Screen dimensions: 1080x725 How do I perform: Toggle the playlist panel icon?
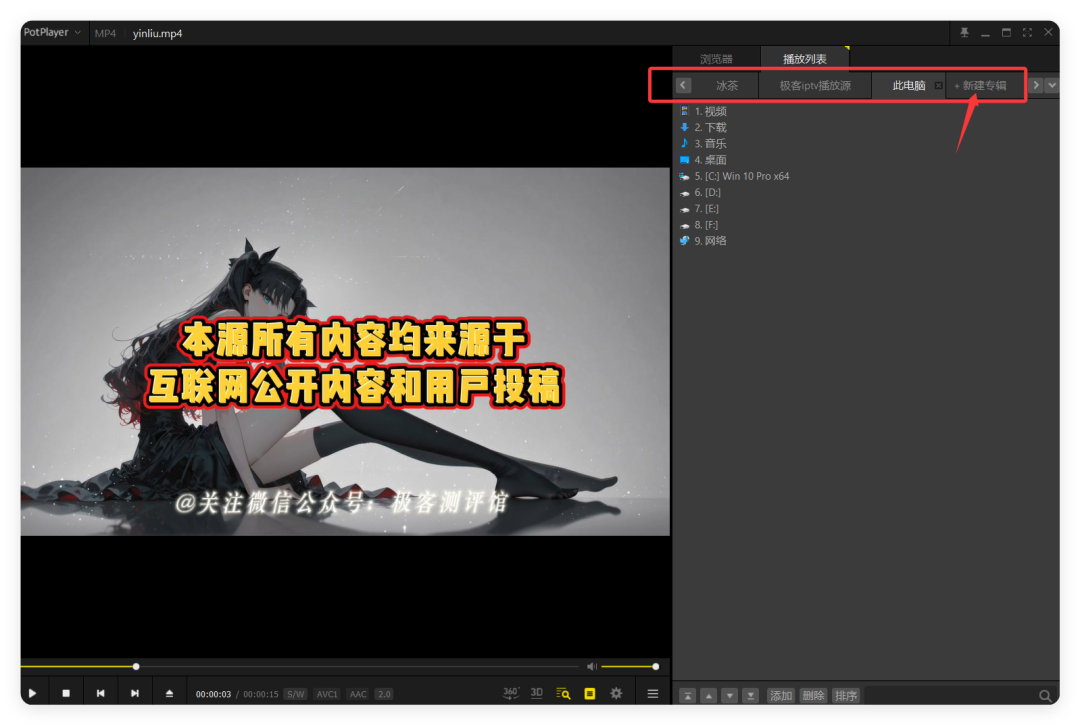click(x=590, y=693)
